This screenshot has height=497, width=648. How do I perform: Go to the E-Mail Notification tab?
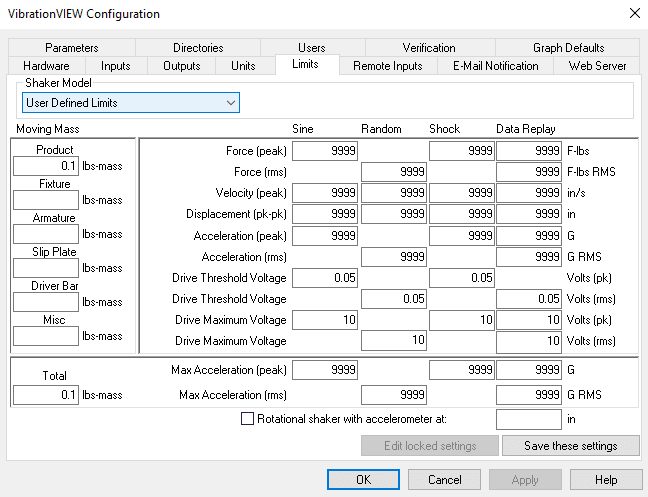click(x=496, y=66)
